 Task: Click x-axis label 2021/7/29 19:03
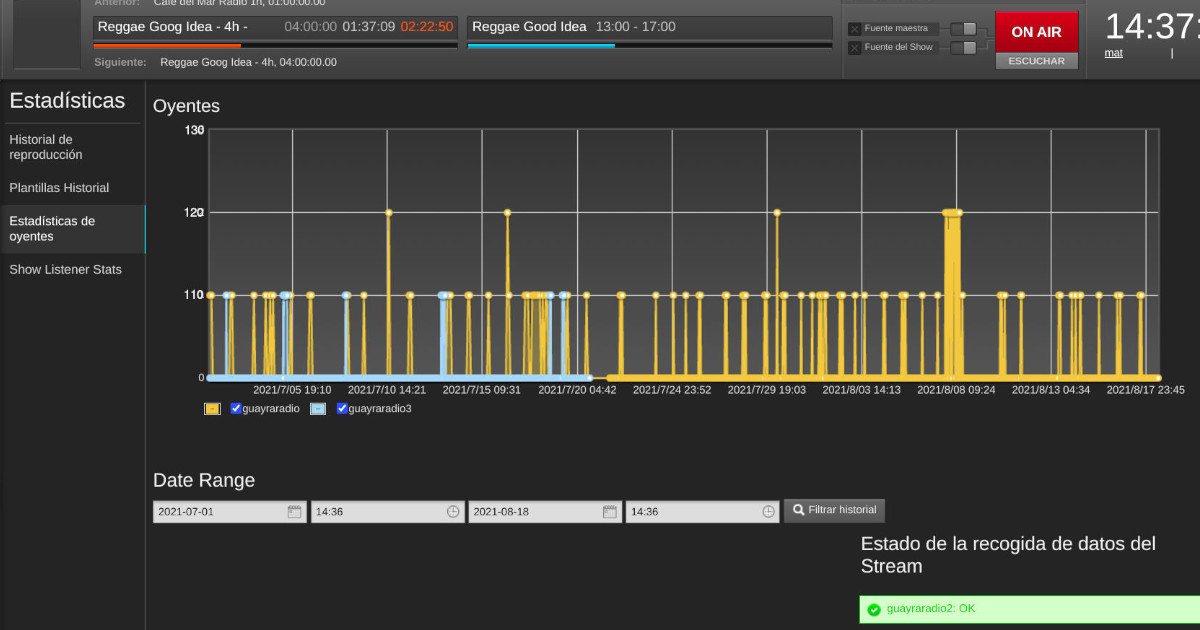[766, 390]
